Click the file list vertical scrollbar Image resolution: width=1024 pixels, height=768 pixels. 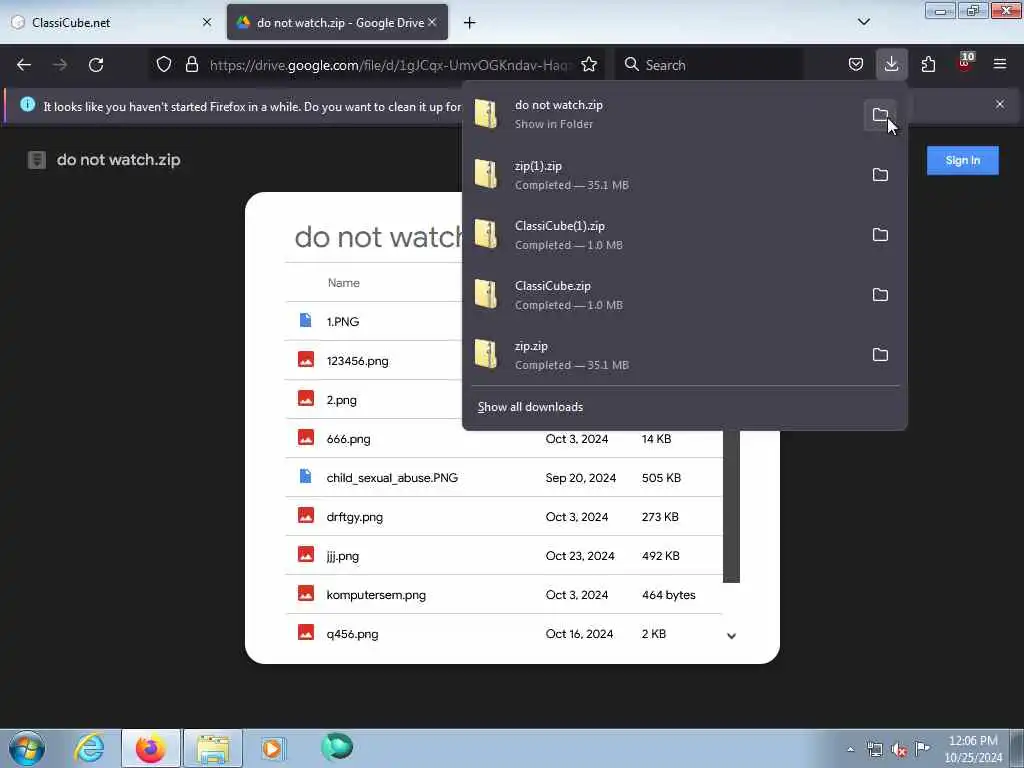731,506
